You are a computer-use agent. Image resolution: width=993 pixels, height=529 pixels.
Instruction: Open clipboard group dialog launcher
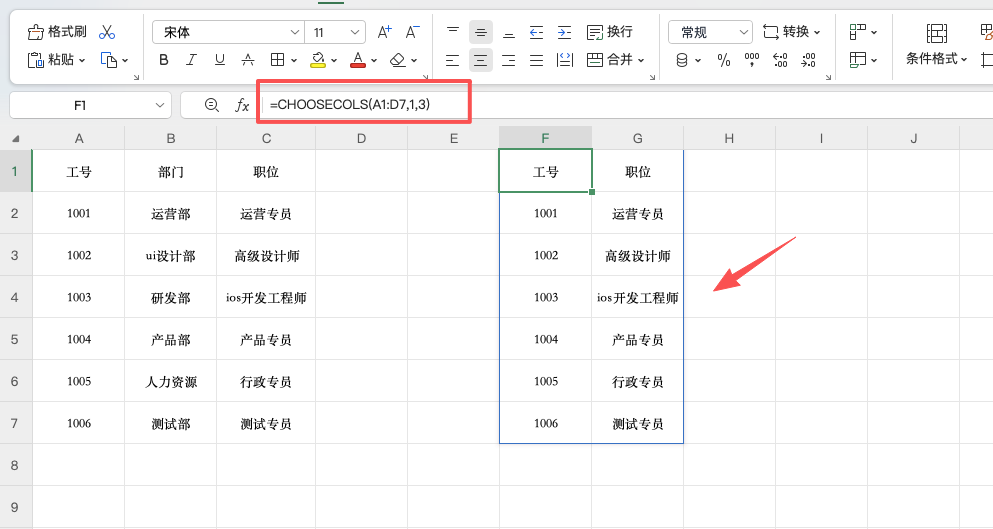click(x=136, y=77)
